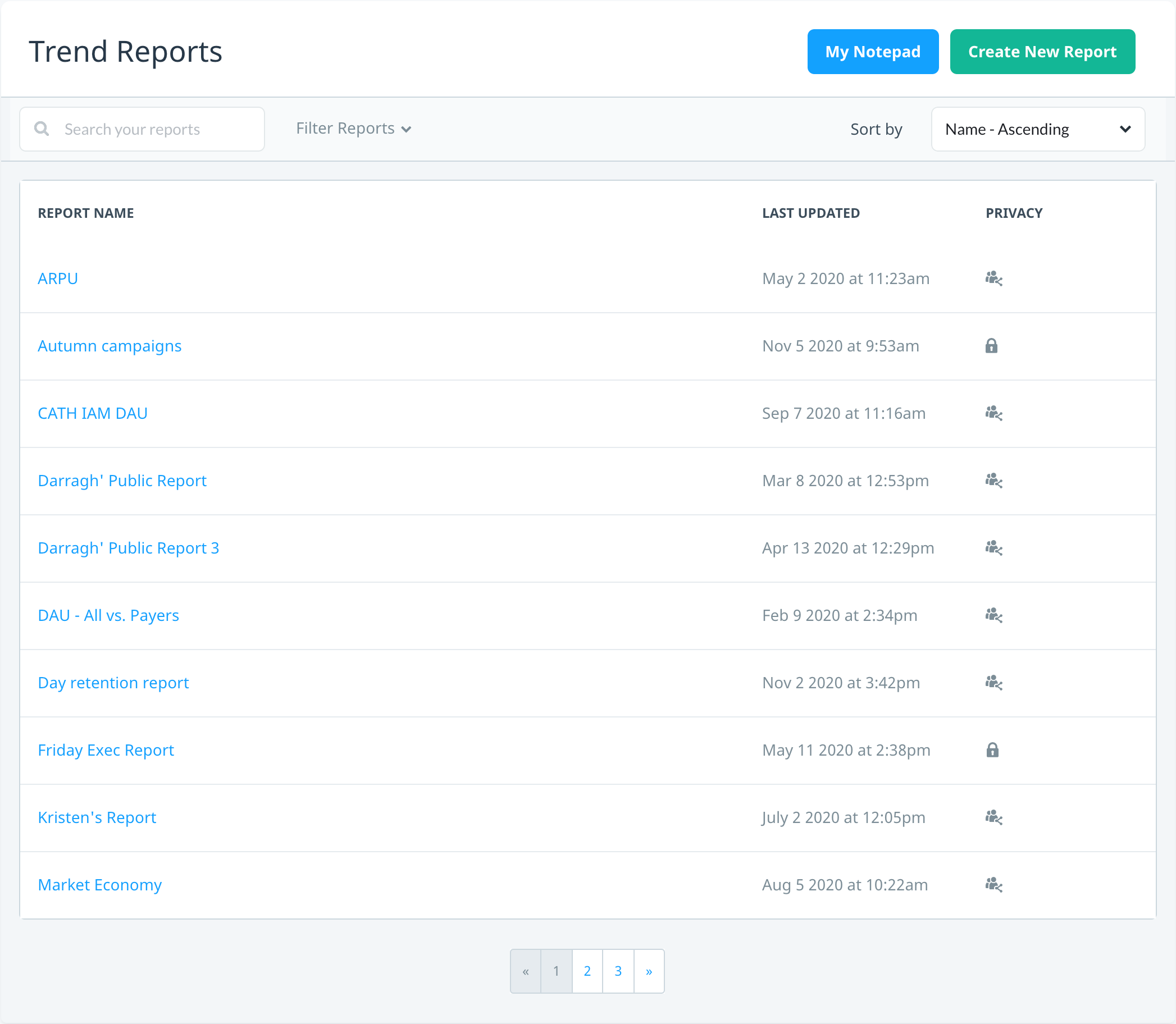The width and height of the screenshot is (1176, 1024).
Task: Click the lock icon for Autumn campaigns
Action: coord(991,346)
